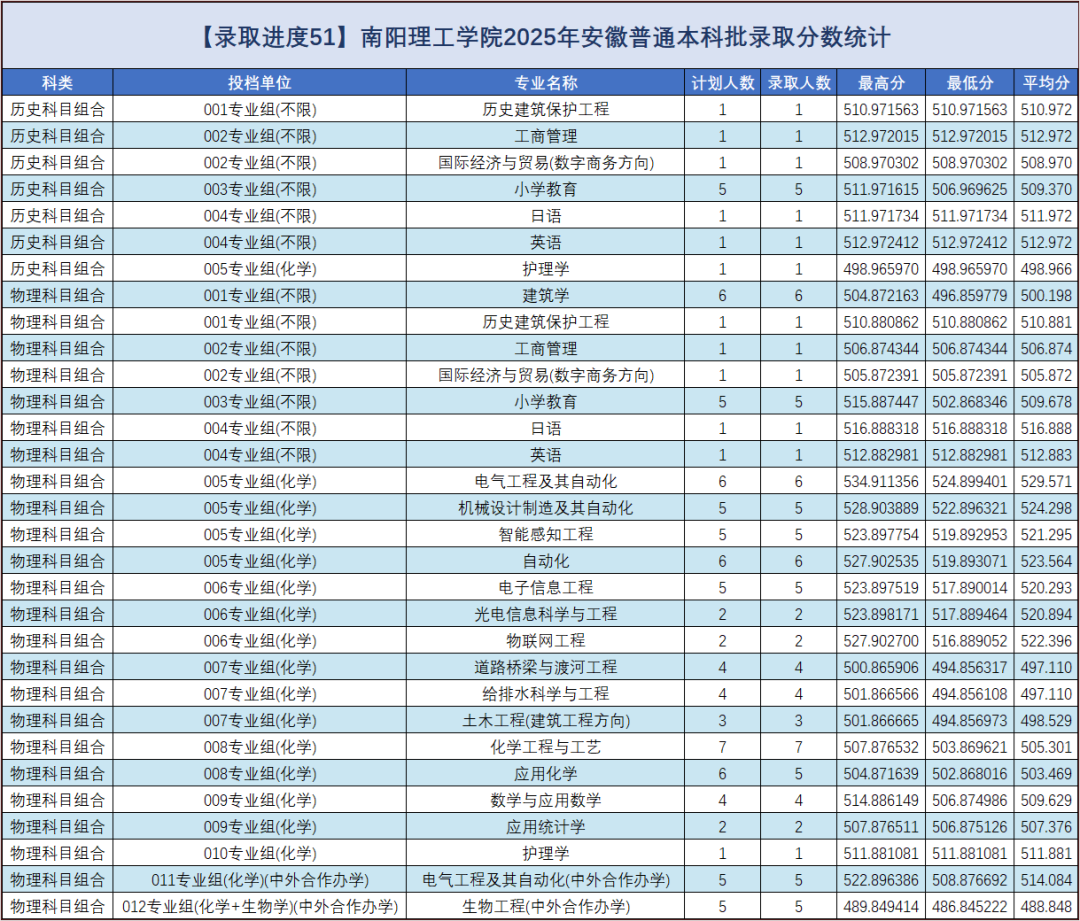Click the 平均分 value 503.469
The width and height of the screenshot is (1080, 921).
coord(1046,774)
